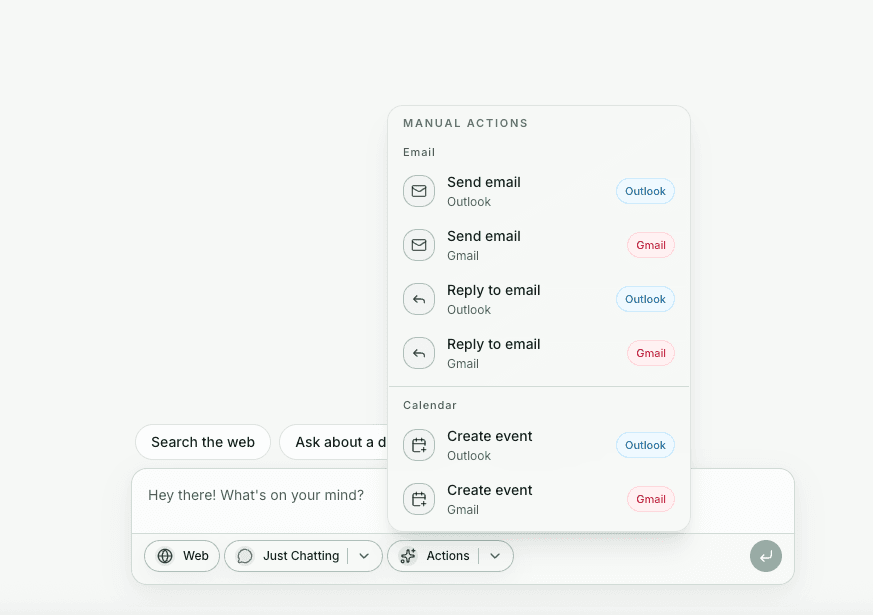Screen dimensions: 873x615
Task: Choose Reply to email with Outlook
Action: point(538,299)
